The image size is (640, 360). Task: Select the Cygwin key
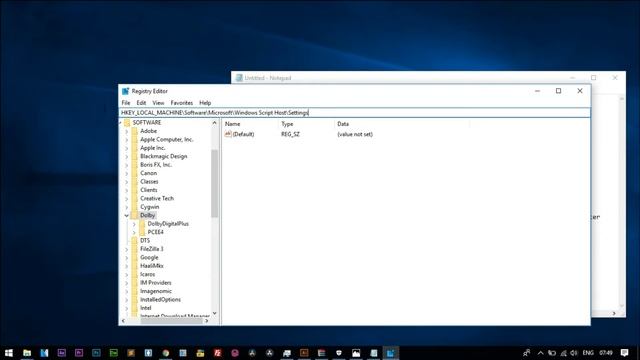tap(150, 207)
